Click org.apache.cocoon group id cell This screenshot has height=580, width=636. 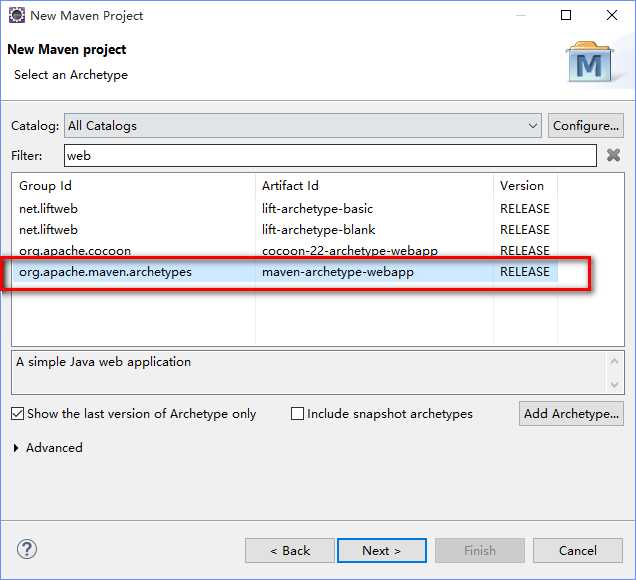click(x=75, y=251)
